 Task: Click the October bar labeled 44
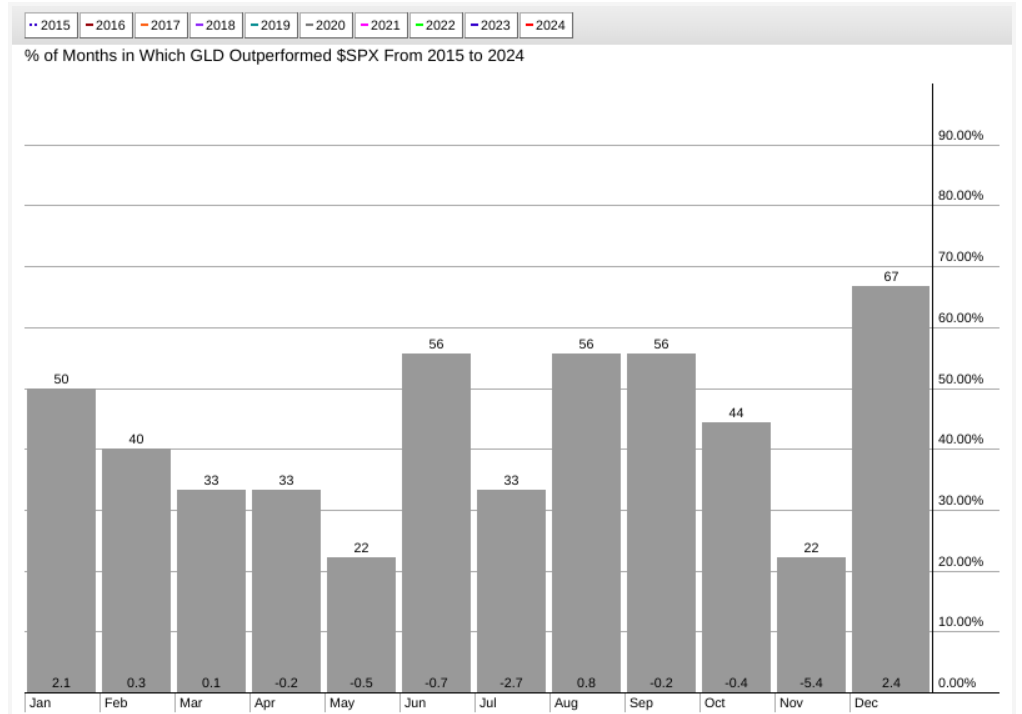tap(736, 558)
